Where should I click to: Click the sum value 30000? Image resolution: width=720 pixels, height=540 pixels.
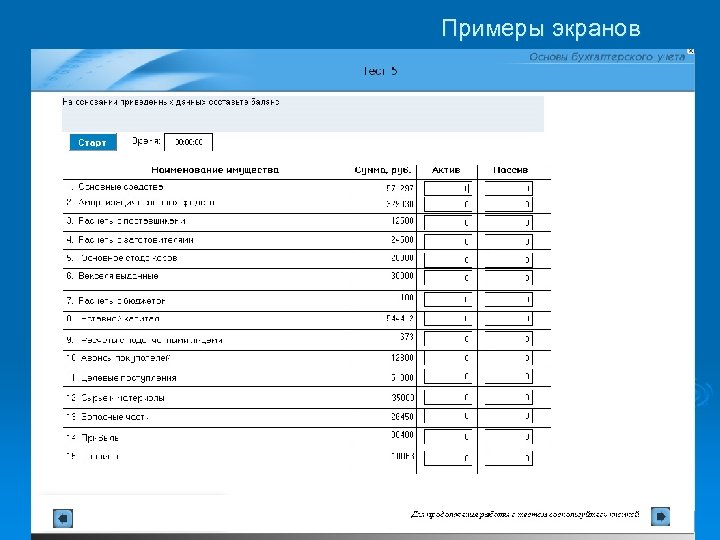tap(402, 276)
